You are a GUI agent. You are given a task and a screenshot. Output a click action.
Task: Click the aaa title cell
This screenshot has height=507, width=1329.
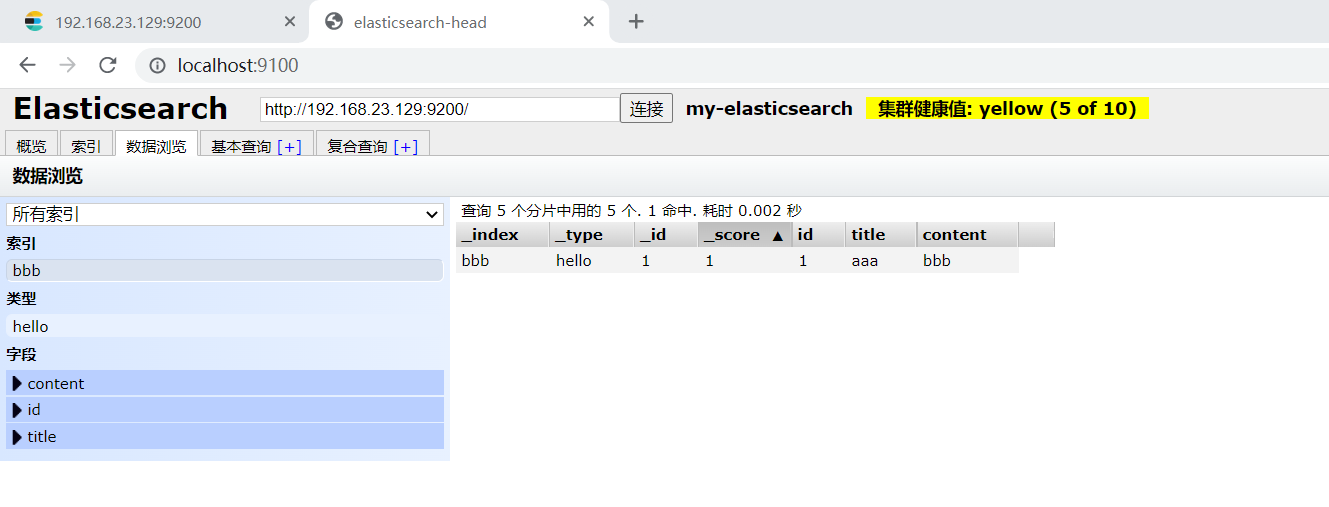point(880,260)
